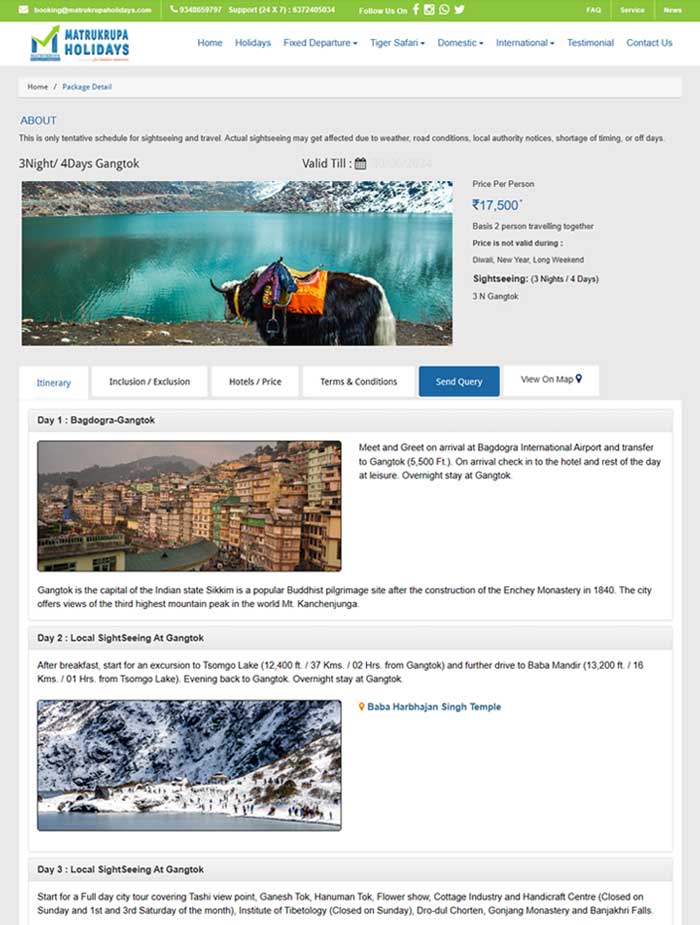Switch to the Hotels / Price tab
This screenshot has height=925, width=700.
click(255, 382)
